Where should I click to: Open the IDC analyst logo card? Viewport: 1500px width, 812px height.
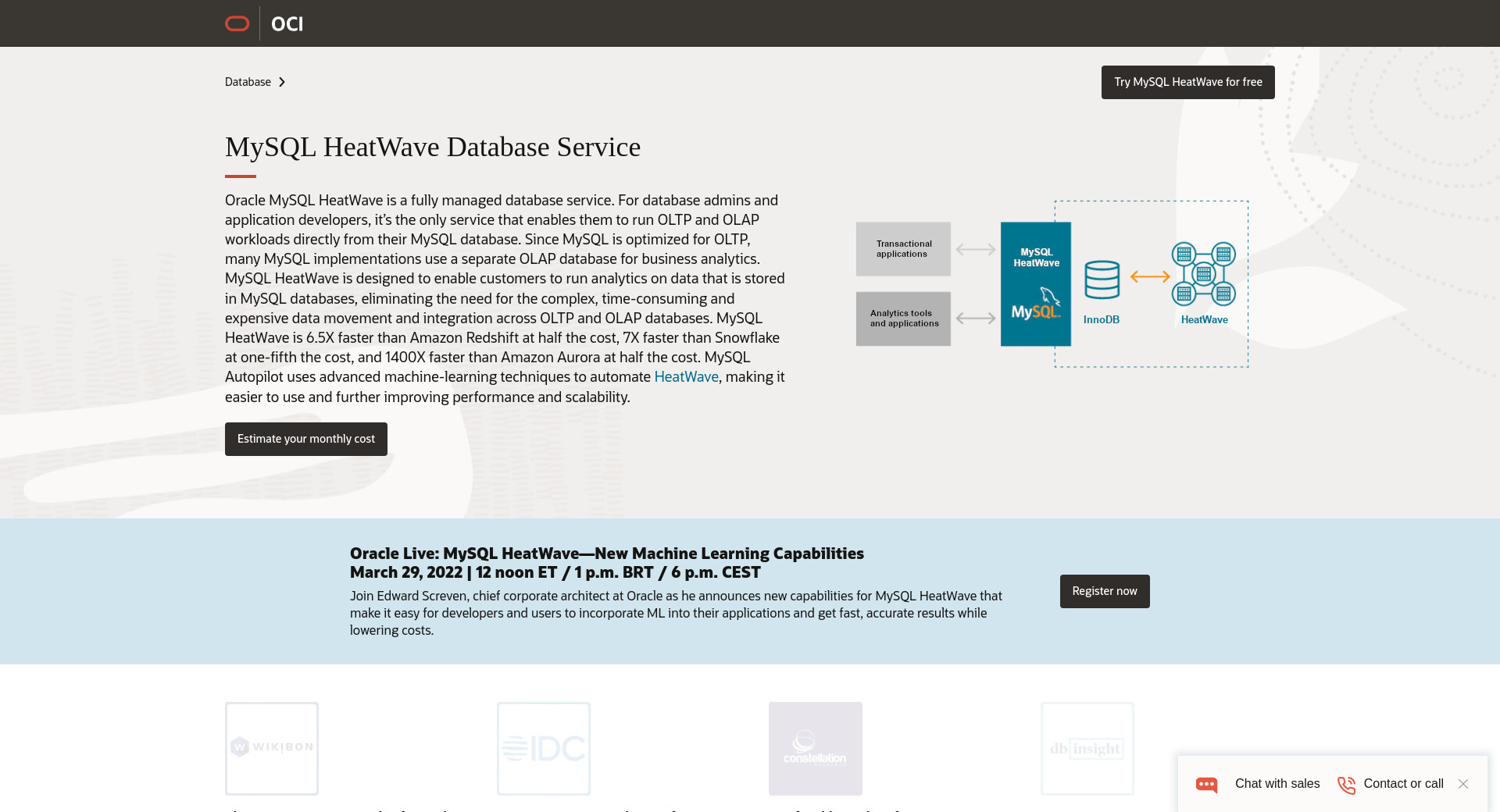pyautogui.click(x=544, y=749)
